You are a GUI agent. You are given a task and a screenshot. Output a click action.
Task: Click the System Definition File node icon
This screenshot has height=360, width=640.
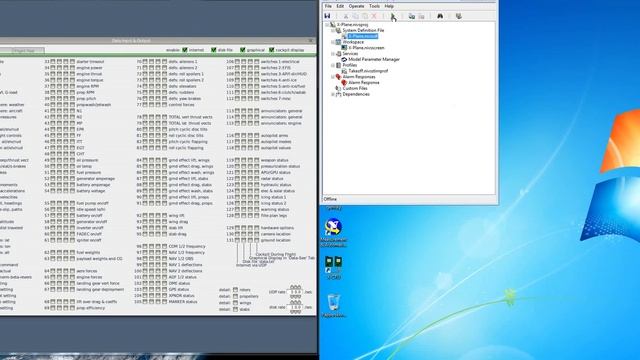(338, 30)
